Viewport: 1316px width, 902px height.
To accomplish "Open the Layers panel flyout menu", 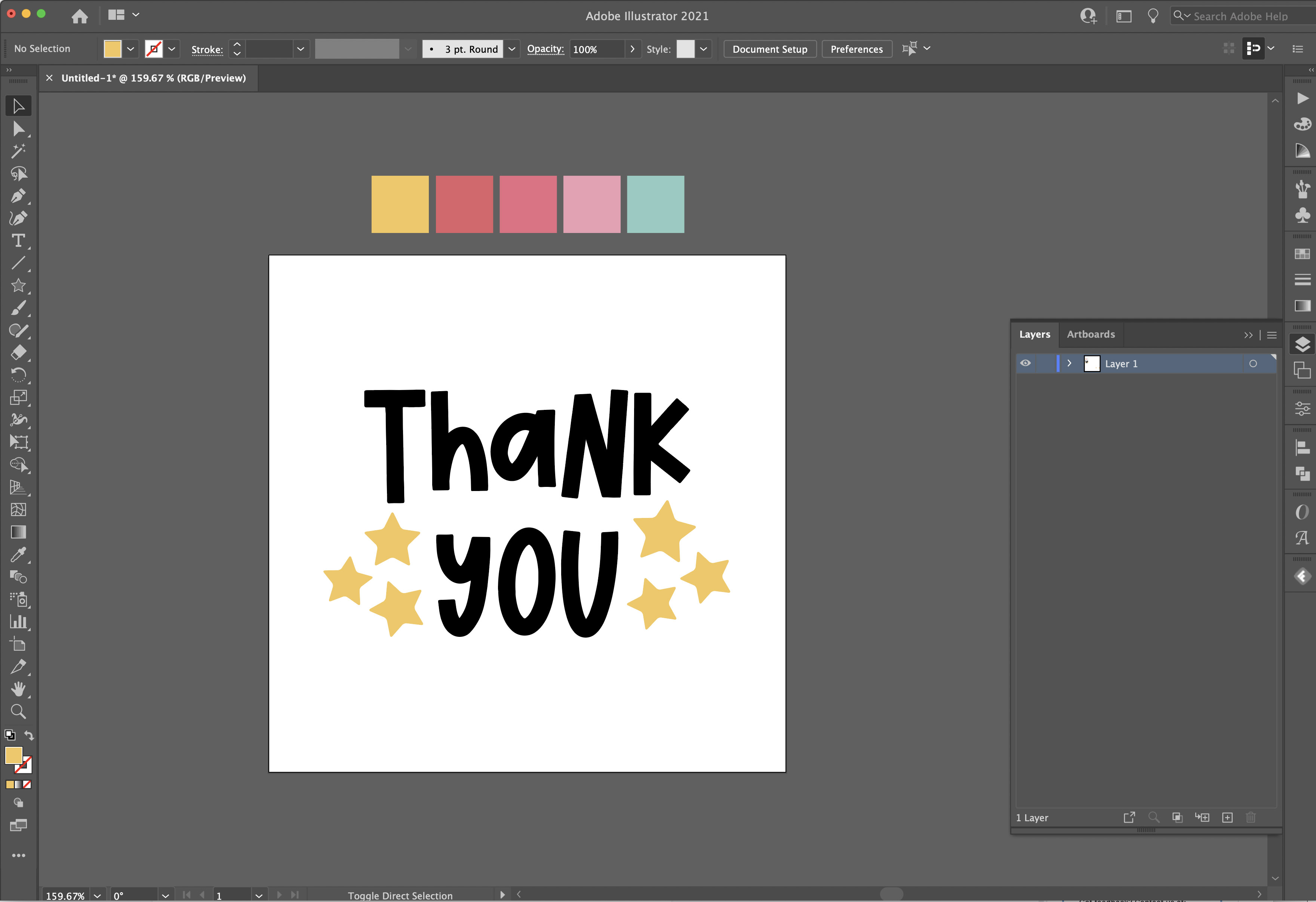I will pos(1272,335).
